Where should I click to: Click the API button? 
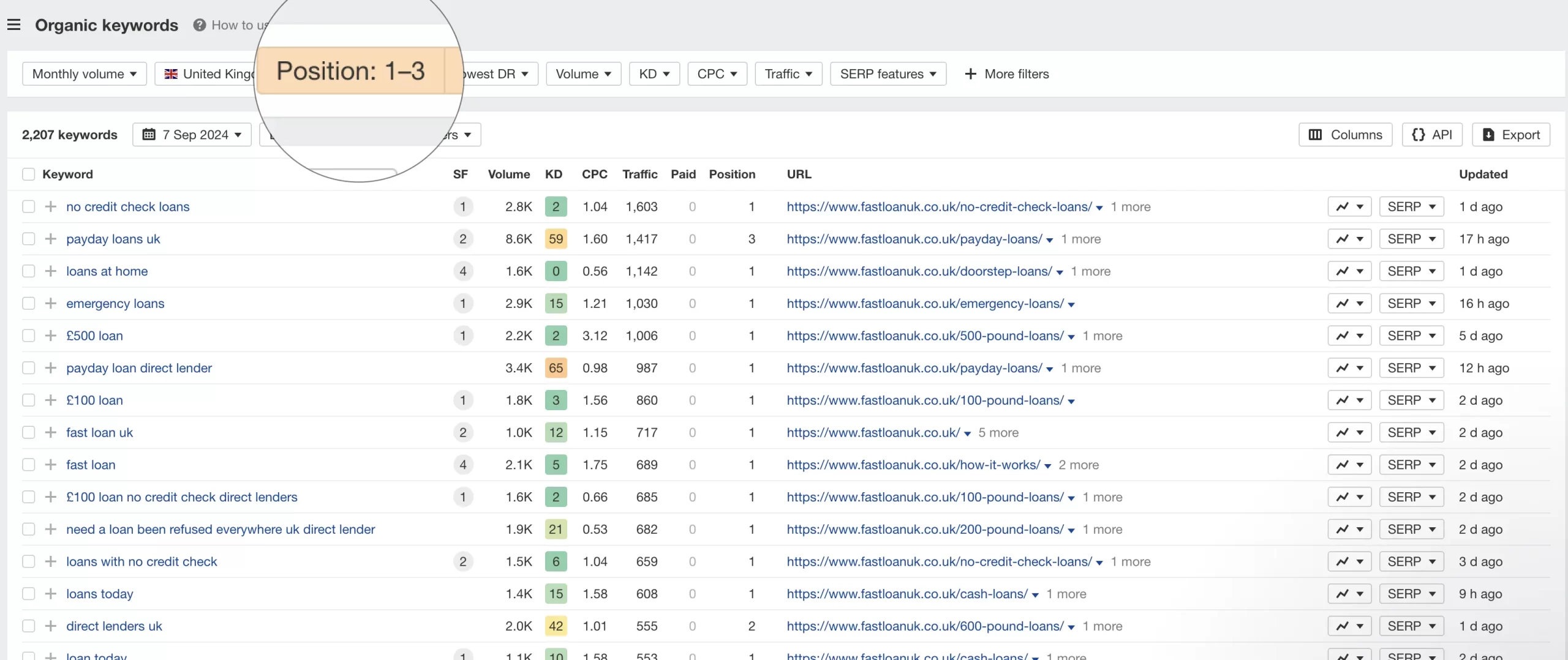[1432, 135]
